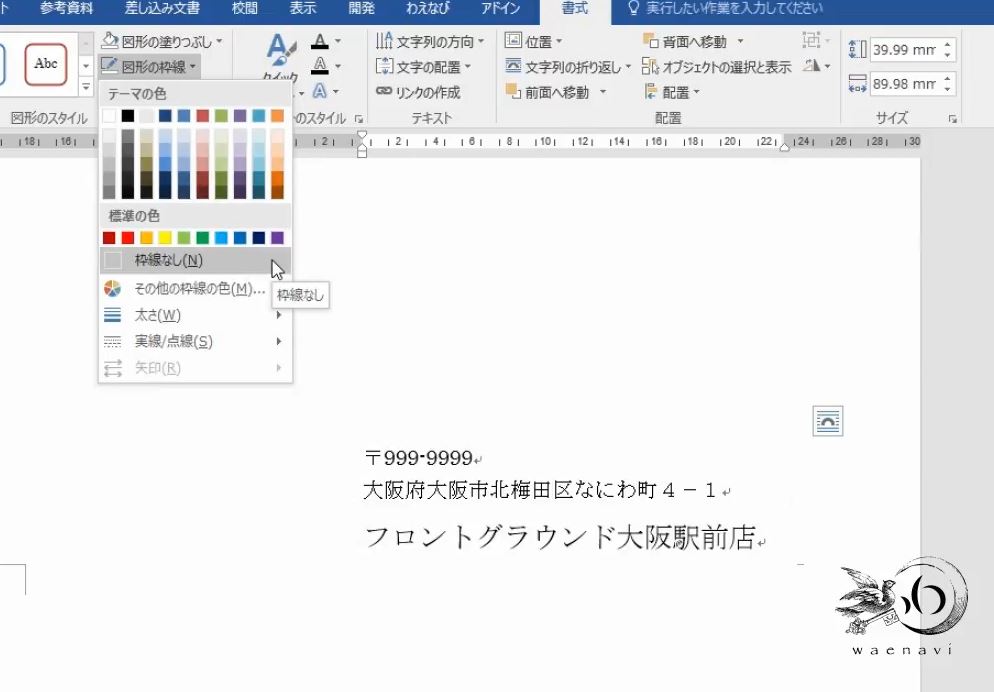Select the 書式 format tab
This screenshot has height=692, width=994.
[x=575, y=9]
